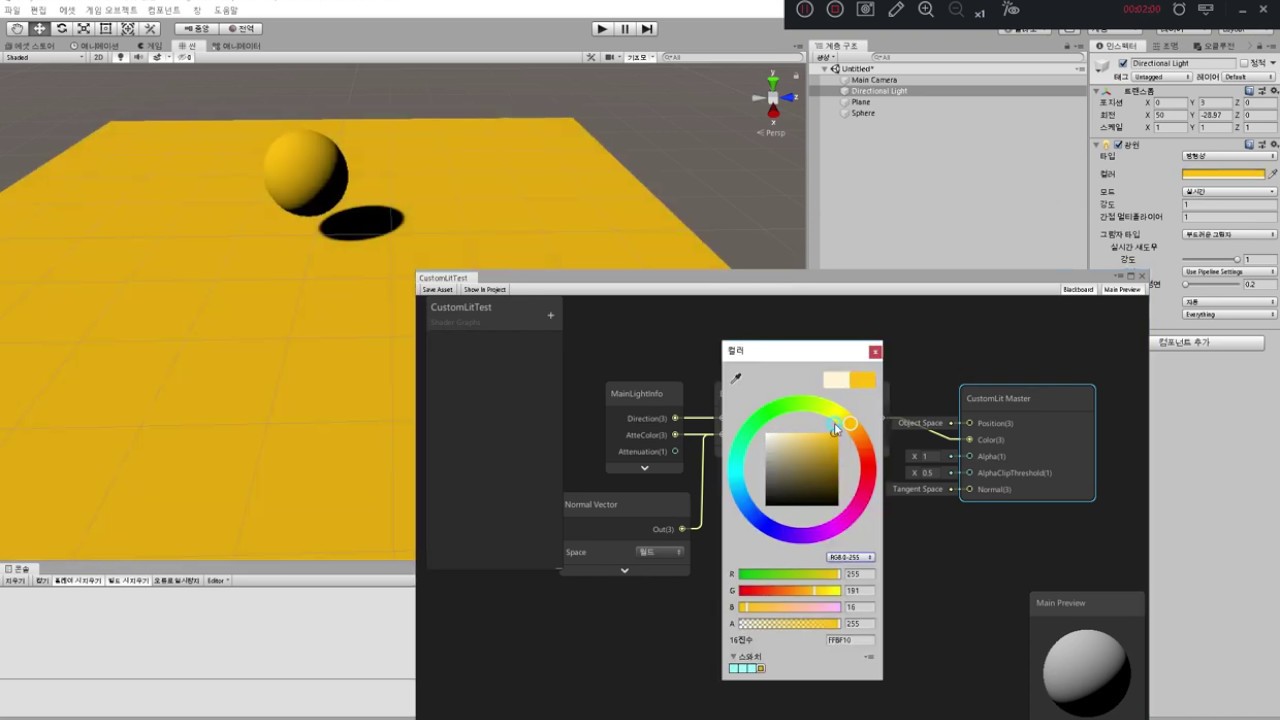1280x720 pixels.
Task: Open Use Pipeline Settings dropdown
Action: click(x=1230, y=272)
